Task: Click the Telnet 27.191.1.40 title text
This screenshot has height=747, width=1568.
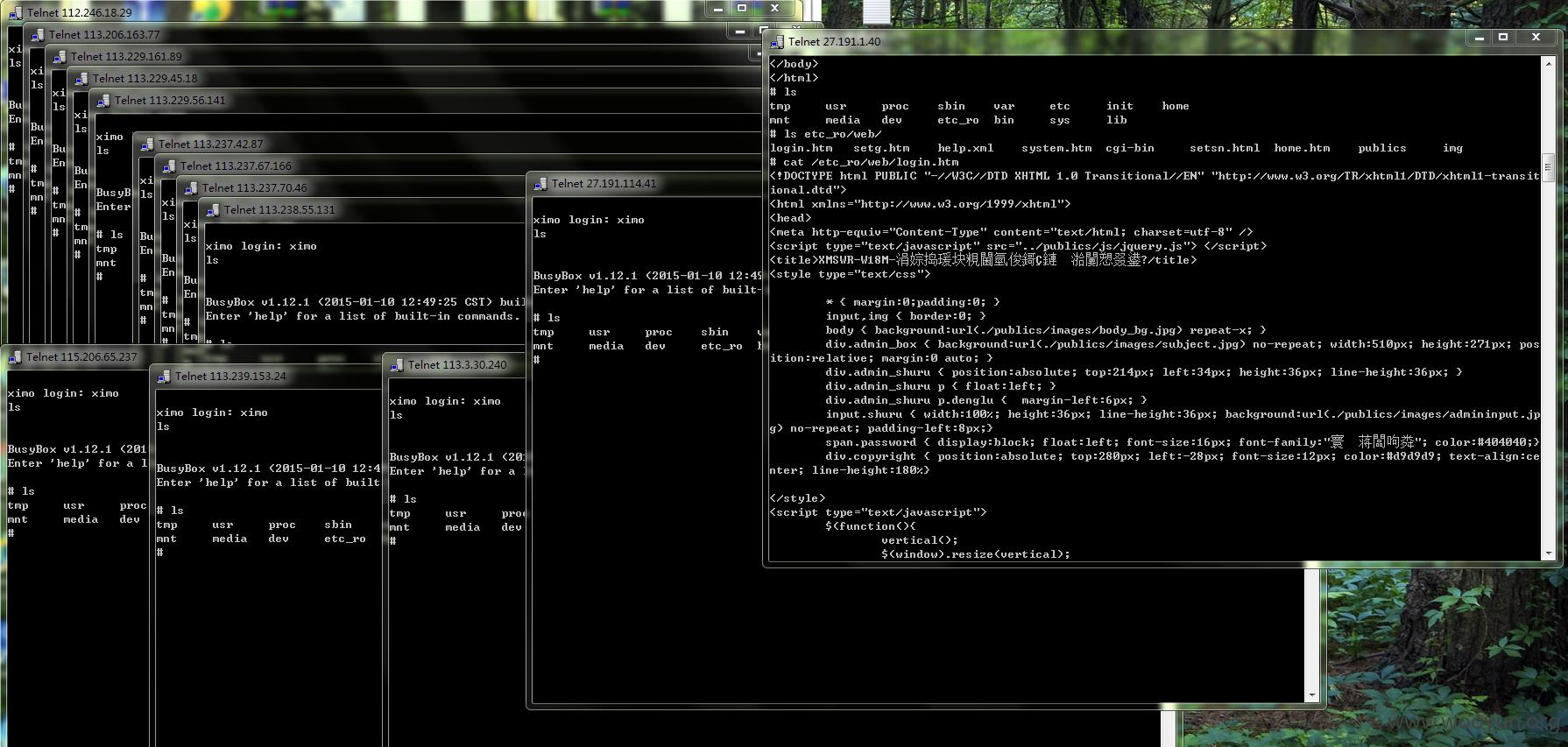Action: pyautogui.click(x=834, y=41)
